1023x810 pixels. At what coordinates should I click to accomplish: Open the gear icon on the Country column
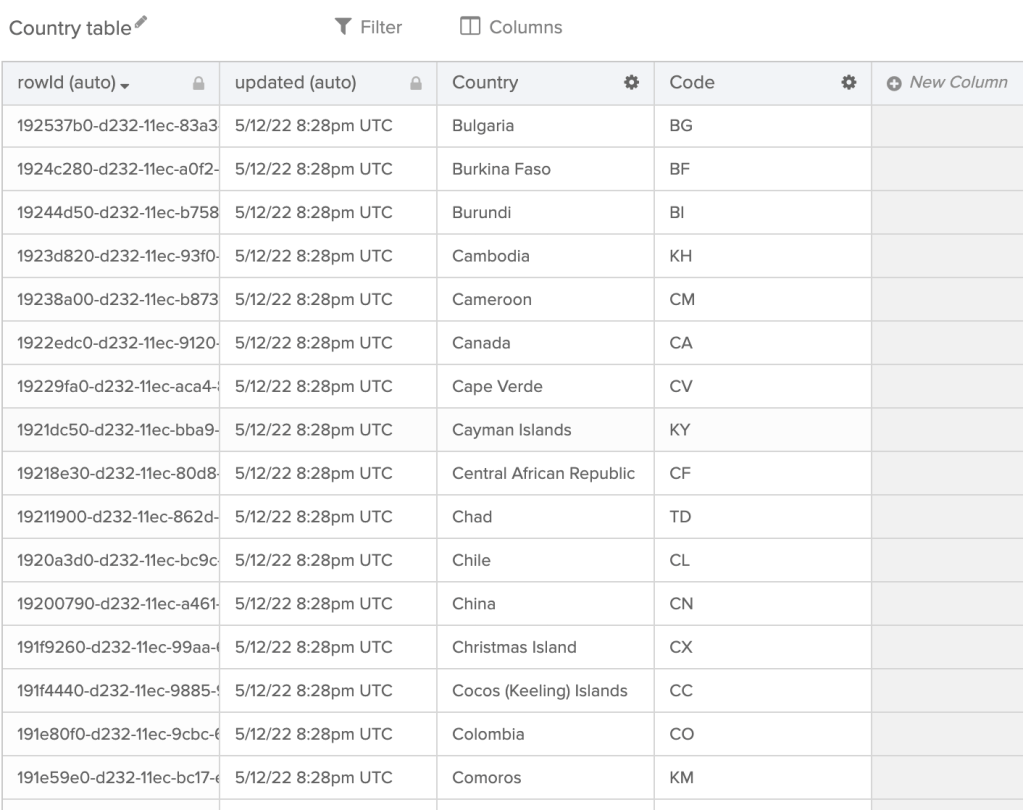(x=631, y=83)
